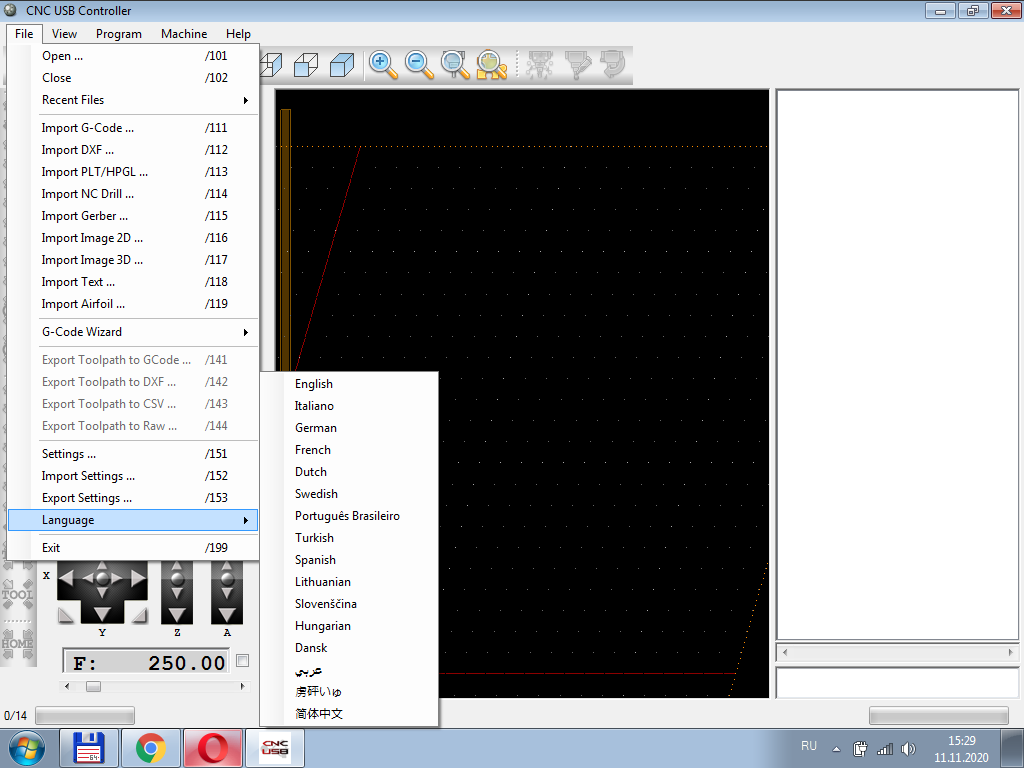Choose Exit from the File menu

[x=134, y=548]
